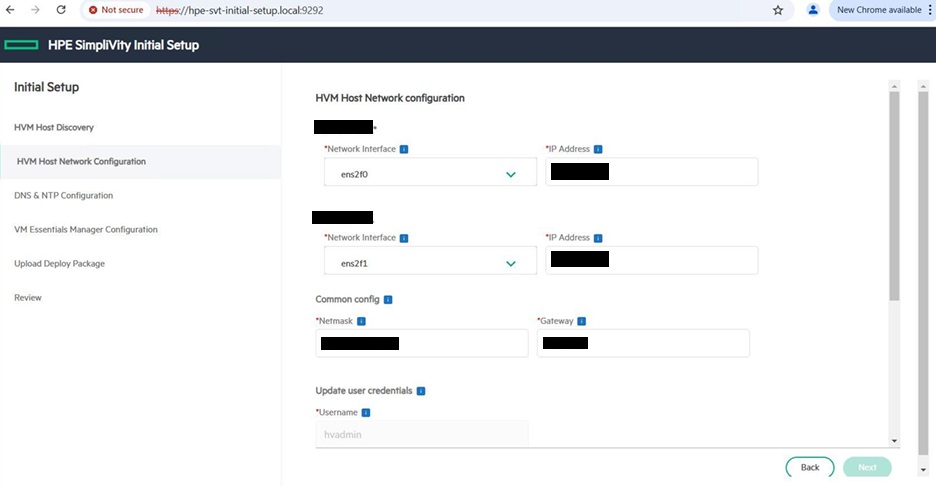Screen dimensions: 936x487
Task: Click the Back button
Action: [810, 467]
